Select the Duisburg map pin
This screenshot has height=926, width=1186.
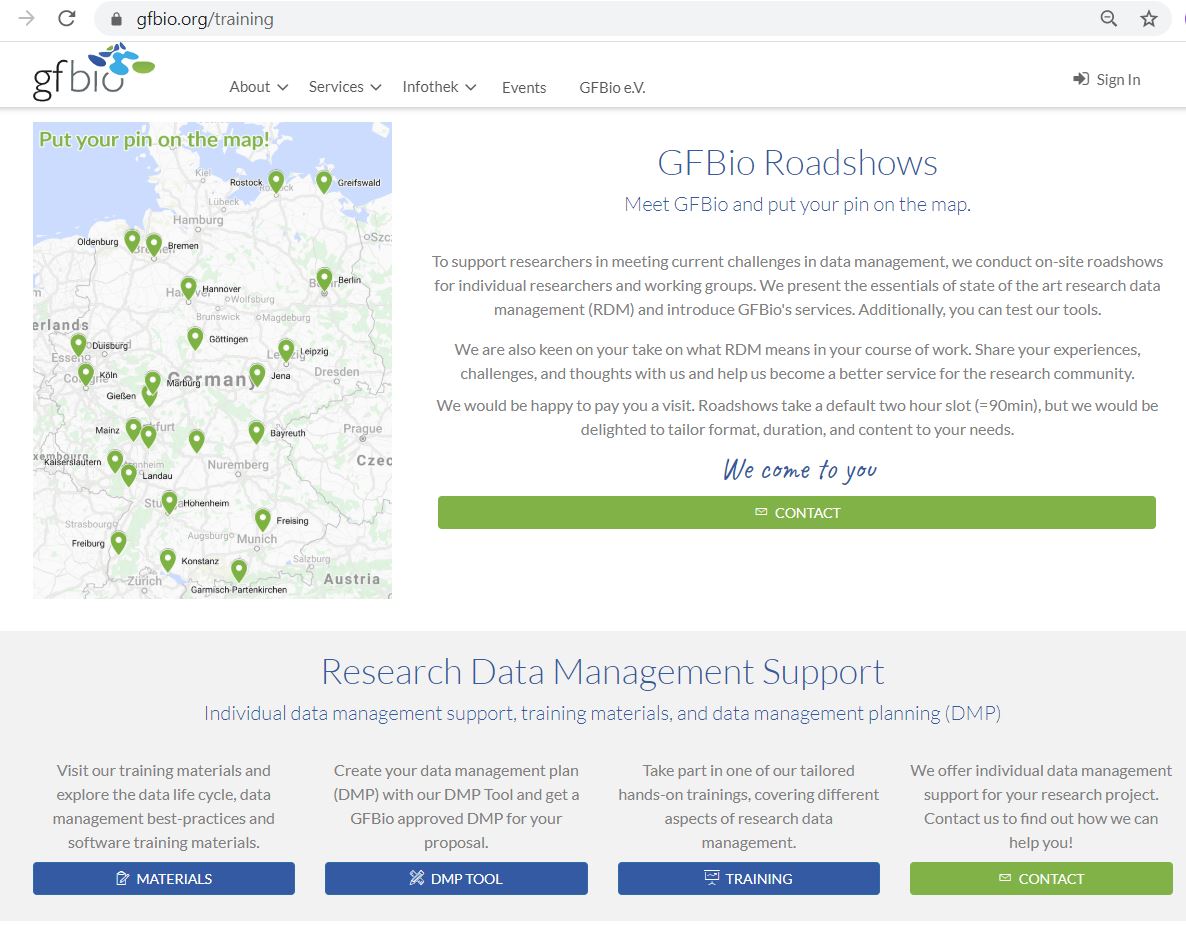[78, 344]
